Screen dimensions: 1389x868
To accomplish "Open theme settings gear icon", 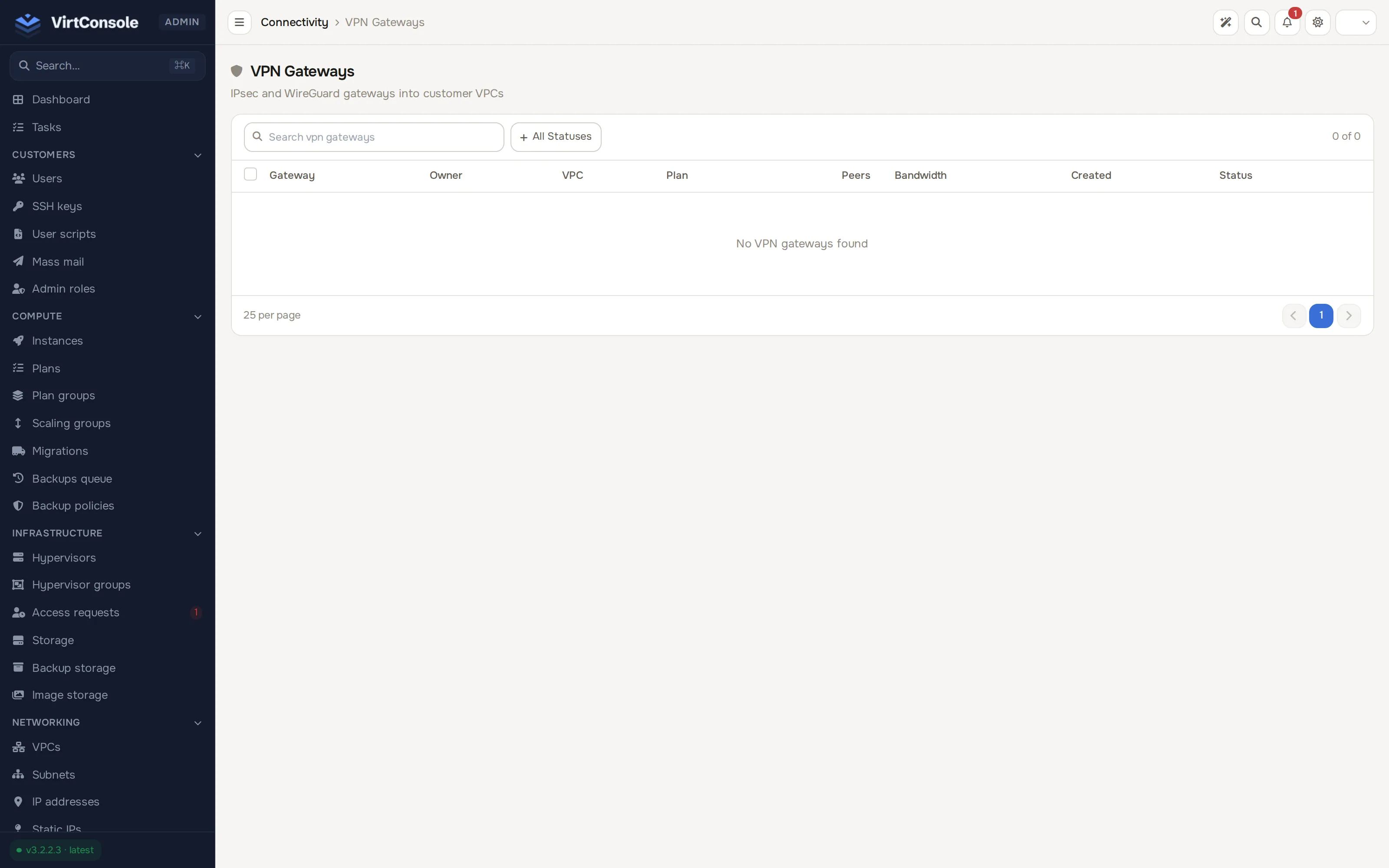I will click(x=1318, y=23).
